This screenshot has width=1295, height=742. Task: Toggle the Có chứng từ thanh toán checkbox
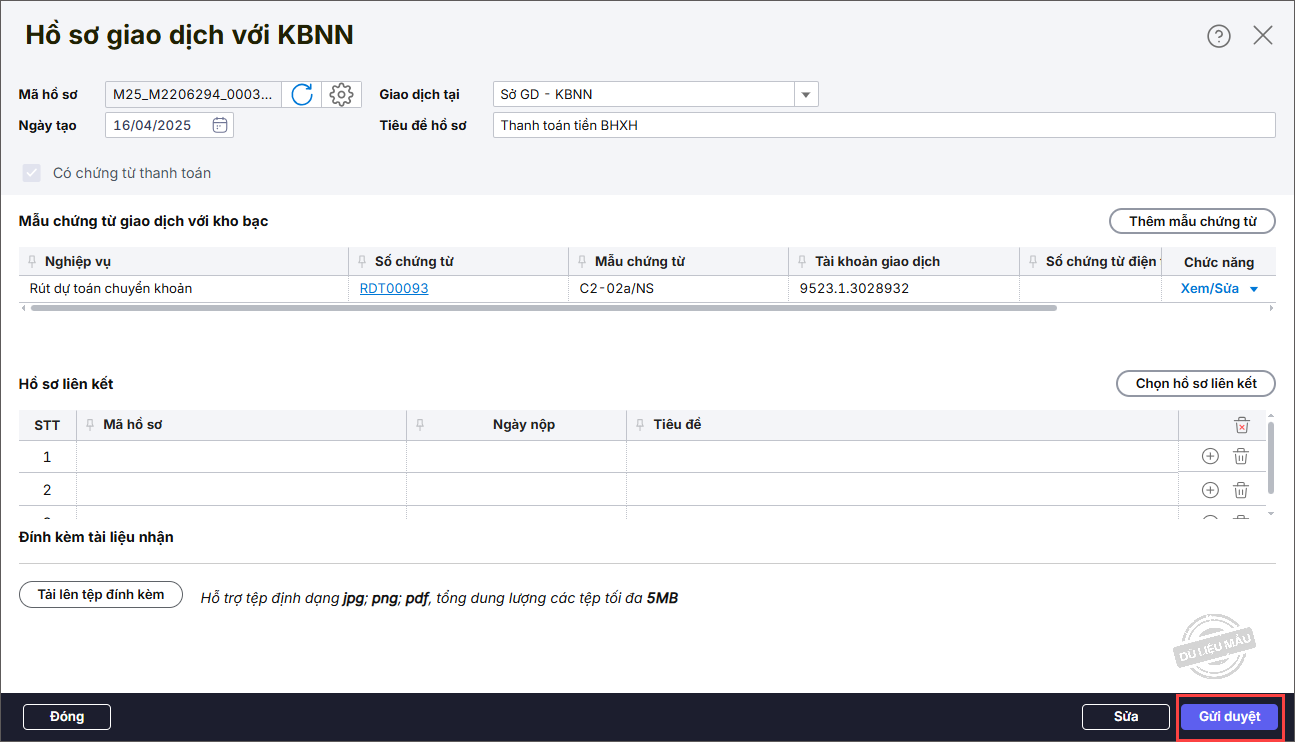point(31,173)
